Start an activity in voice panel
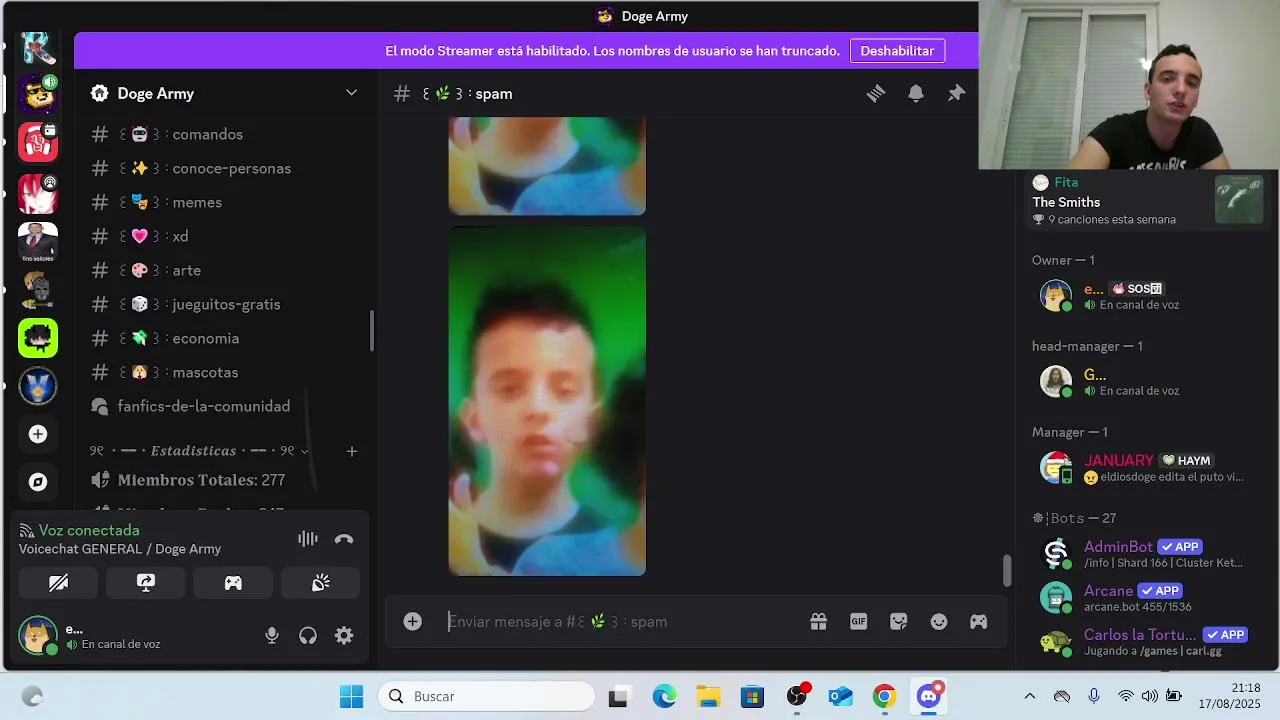The image size is (1280, 720). pyautogui.click(x=233, y=583)
